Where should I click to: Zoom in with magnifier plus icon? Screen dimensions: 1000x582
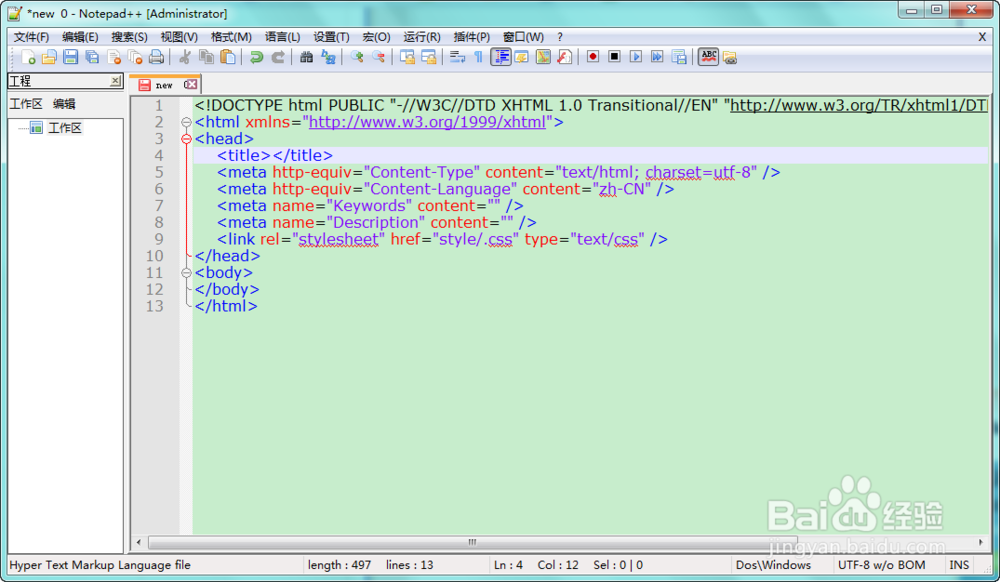pos(357,57)
